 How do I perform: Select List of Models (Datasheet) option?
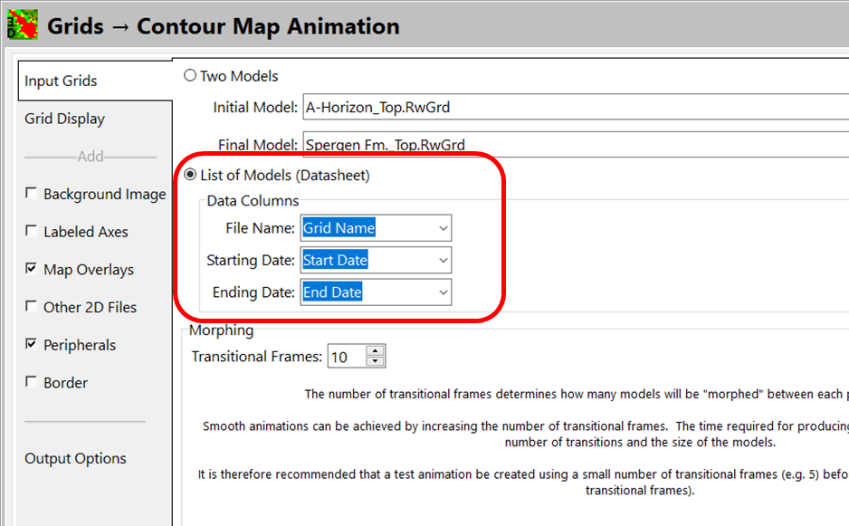(191, 175)
